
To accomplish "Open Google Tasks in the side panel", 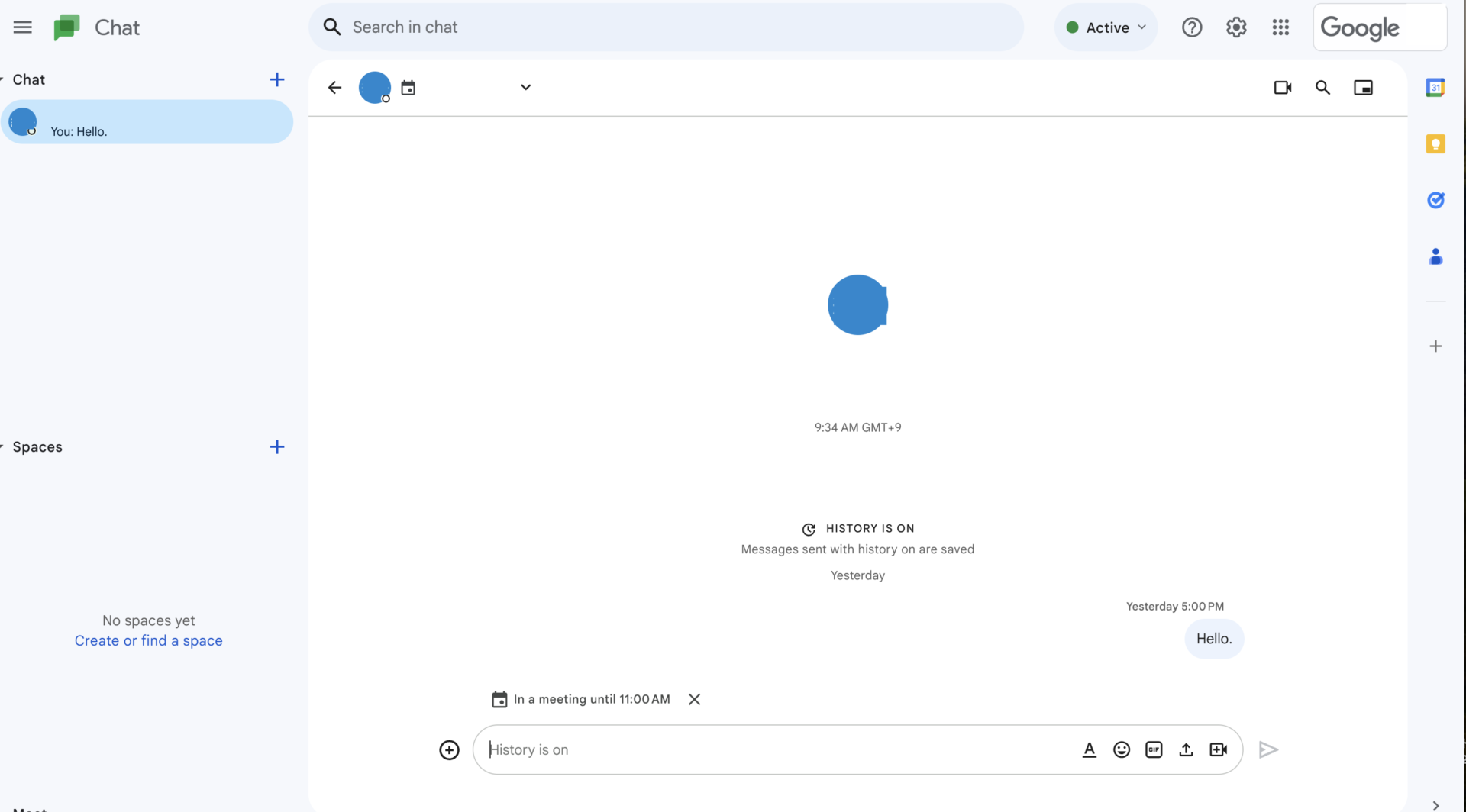I will pos(1436,200).
